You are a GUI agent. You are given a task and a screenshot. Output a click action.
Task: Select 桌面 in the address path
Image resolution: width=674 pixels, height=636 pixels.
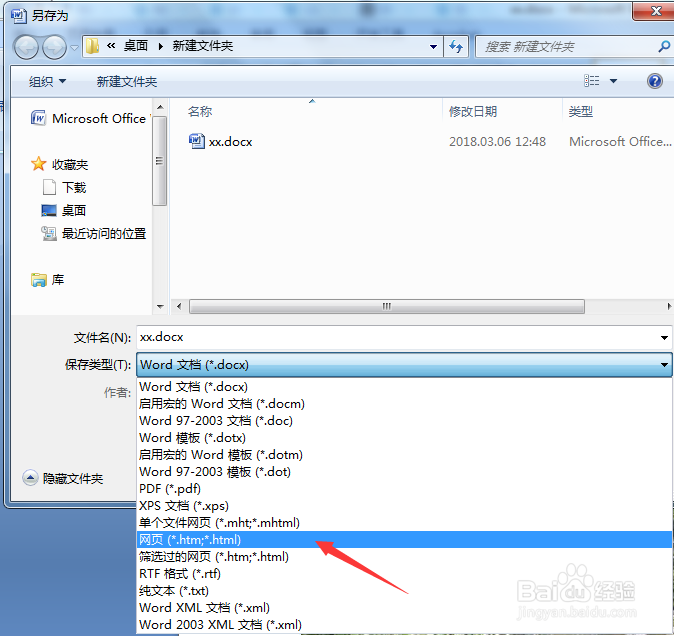coord(136,46)
